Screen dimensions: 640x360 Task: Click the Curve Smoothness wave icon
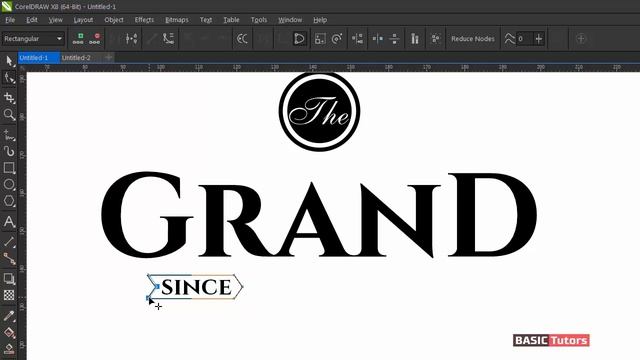point(509,39)
